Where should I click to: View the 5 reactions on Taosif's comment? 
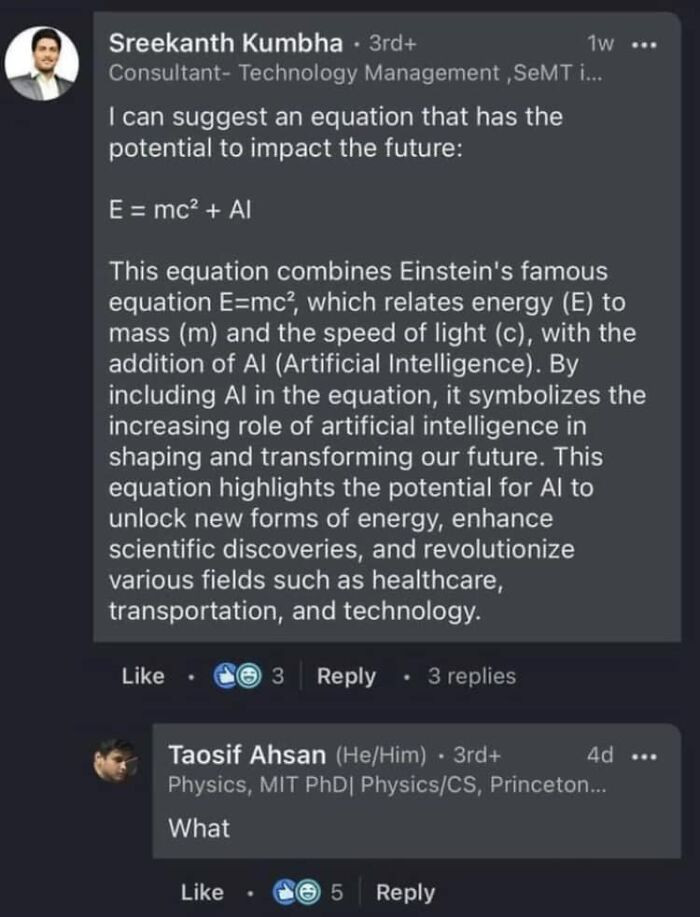point(337,891)
